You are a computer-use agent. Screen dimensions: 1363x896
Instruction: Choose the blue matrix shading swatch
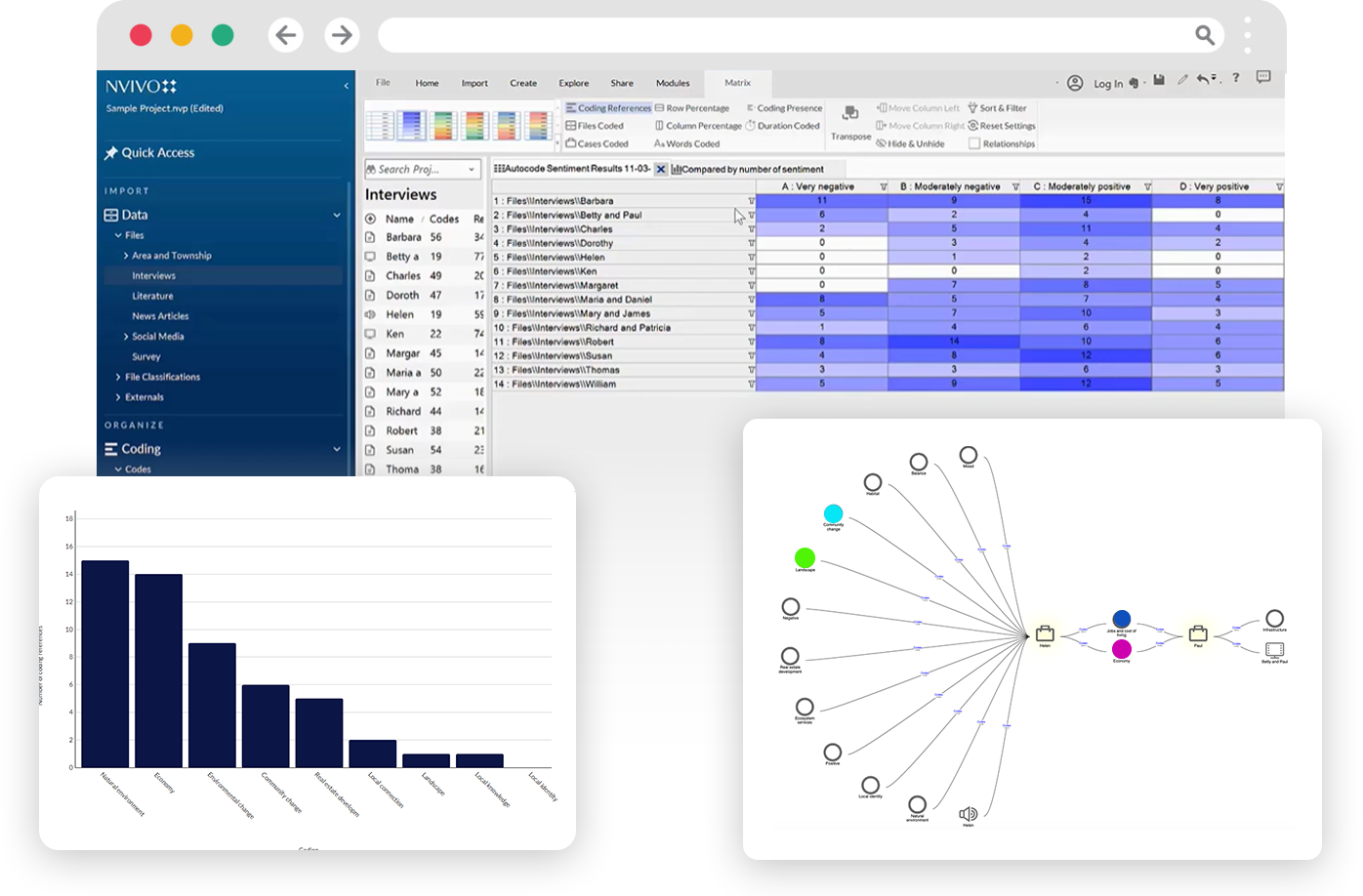(411, 126)
